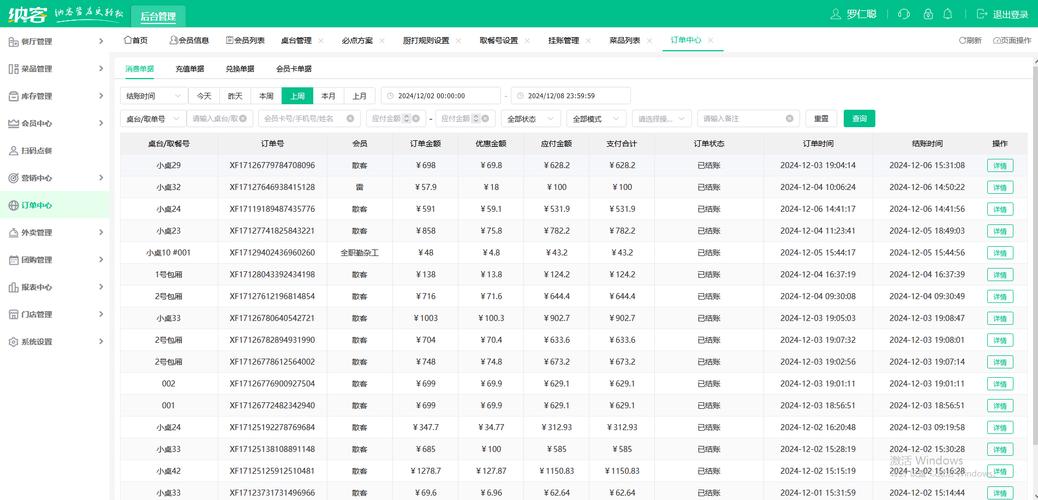Click the 请输入备注 input field
Screen dimensions: 1038x500
(x=749, y=119)
